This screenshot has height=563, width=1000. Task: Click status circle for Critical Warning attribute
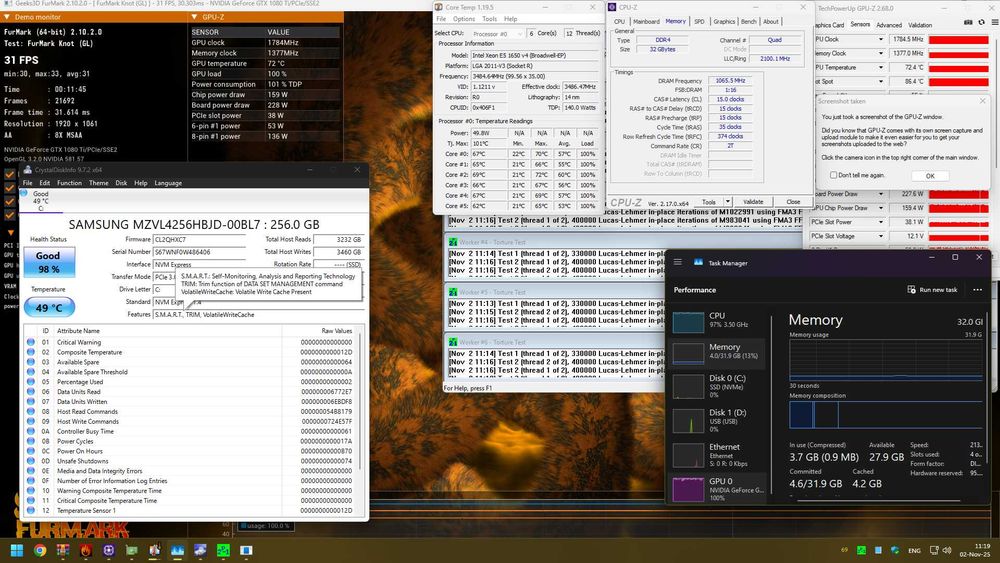tap(31, 342)
